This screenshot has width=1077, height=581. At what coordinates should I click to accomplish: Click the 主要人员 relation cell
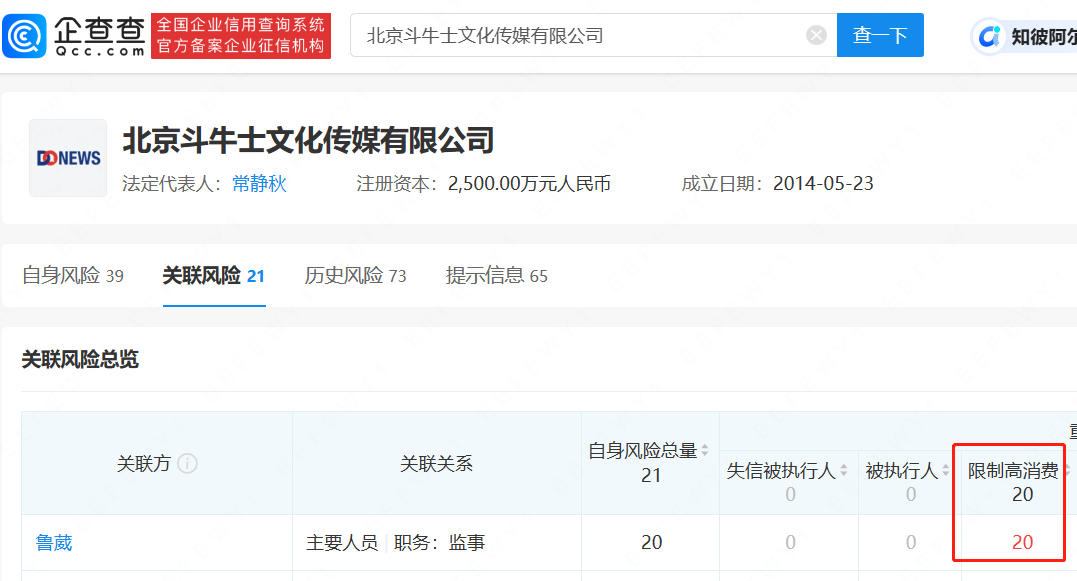pos(342,543)
